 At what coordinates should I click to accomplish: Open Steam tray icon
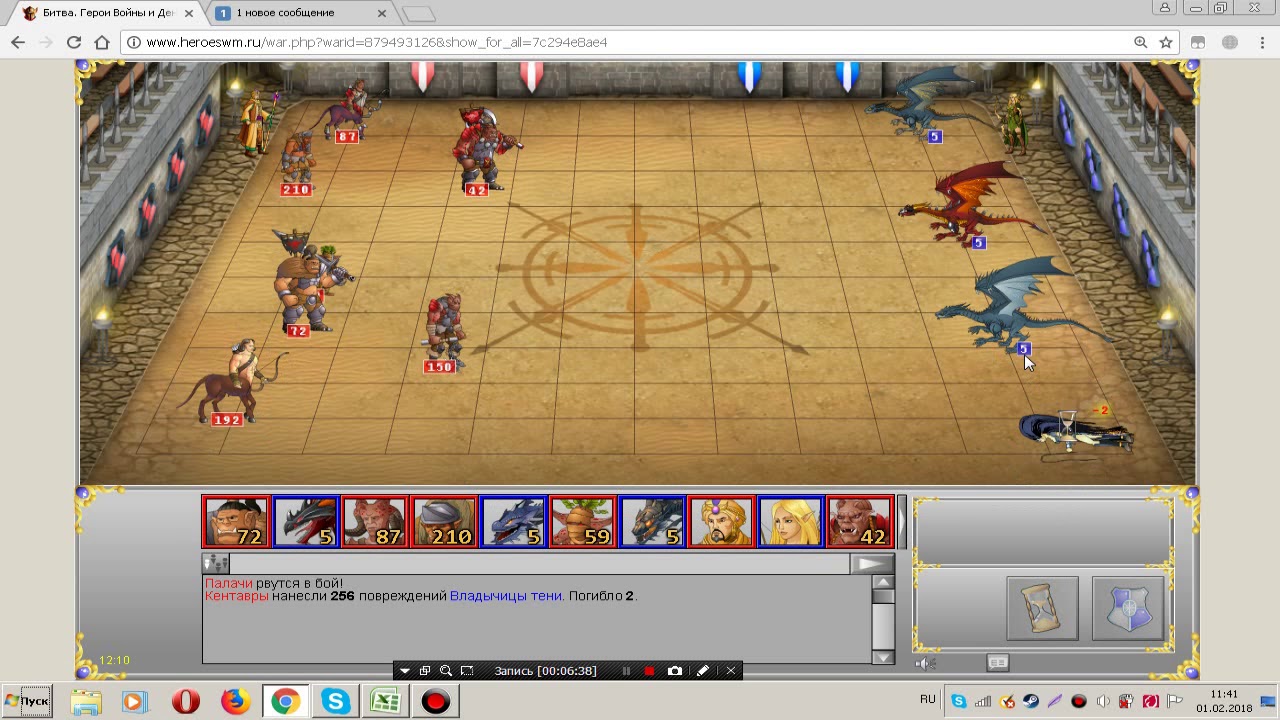[x=1030, y=701]
